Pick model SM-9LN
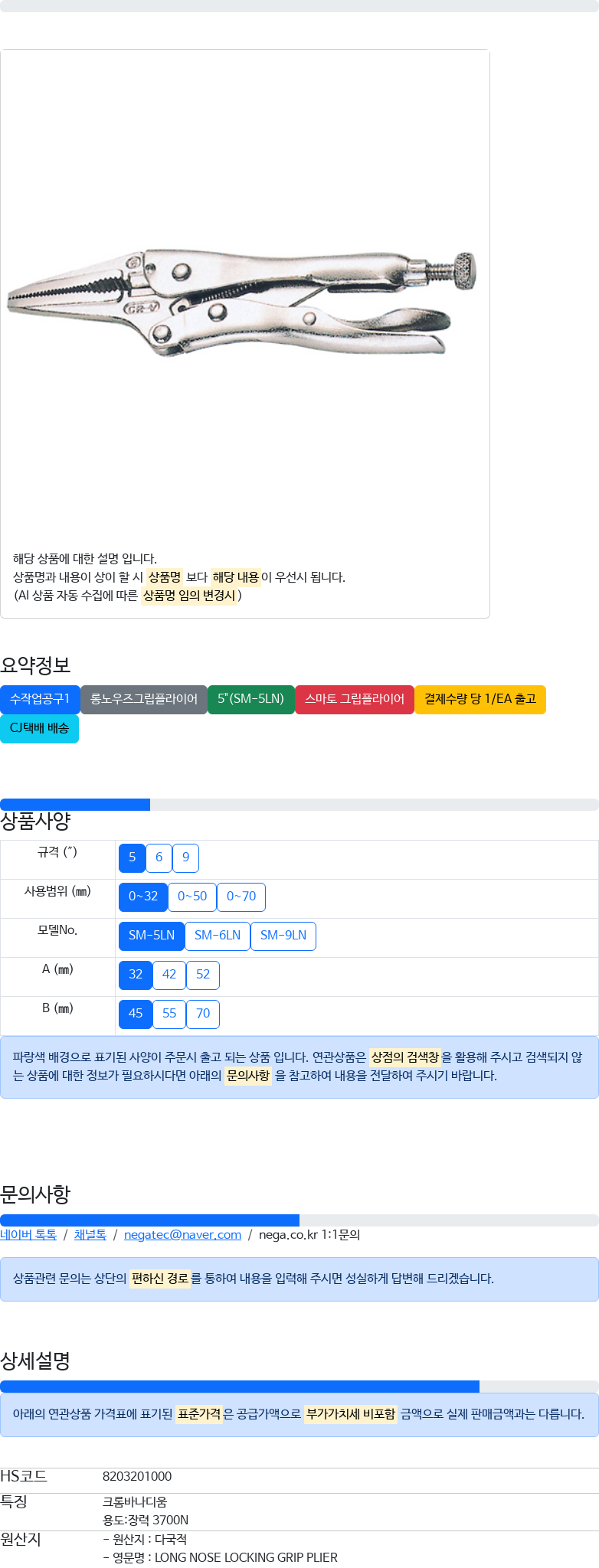Image resolution: width=599 pixels, height=1568 pixels. [283, 936]
